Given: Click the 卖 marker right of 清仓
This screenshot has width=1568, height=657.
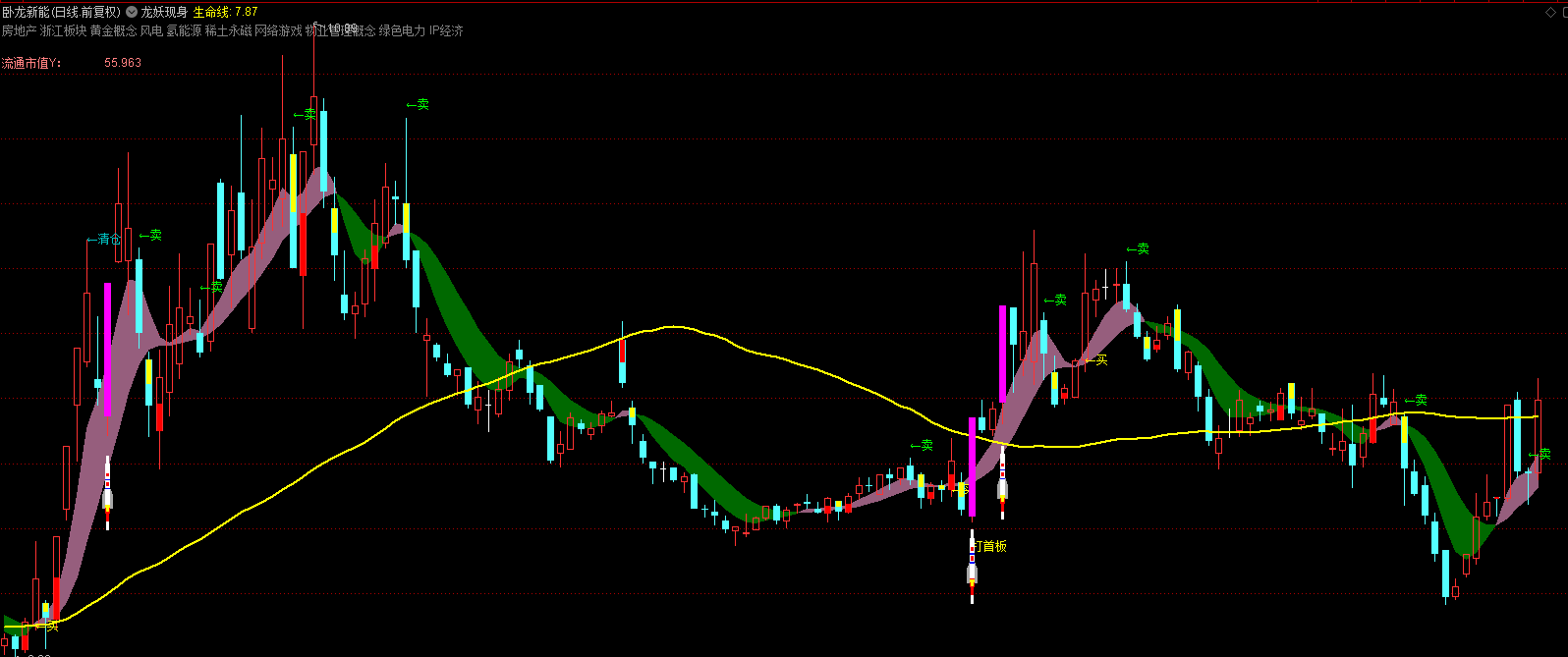Looking at the screenshot, I should [x=150, y=236].
